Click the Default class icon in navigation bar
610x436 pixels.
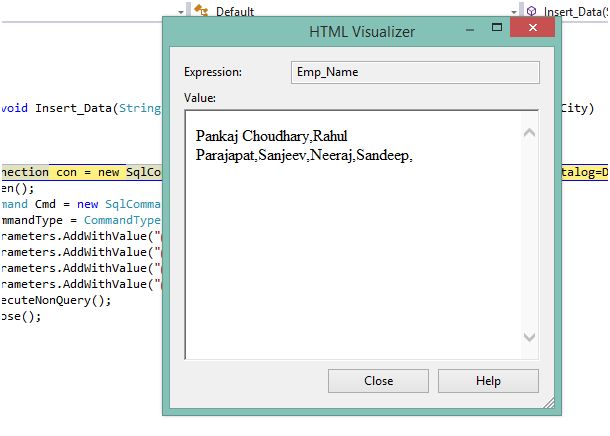(201, 11)
